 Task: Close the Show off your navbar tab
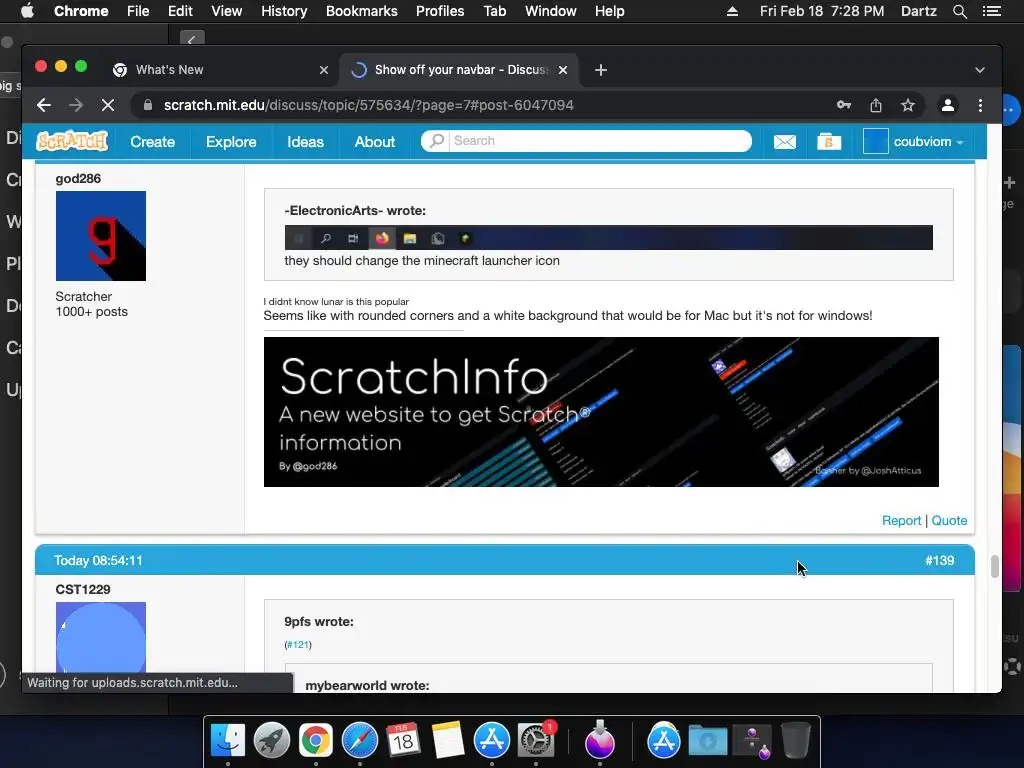point(562,70)
